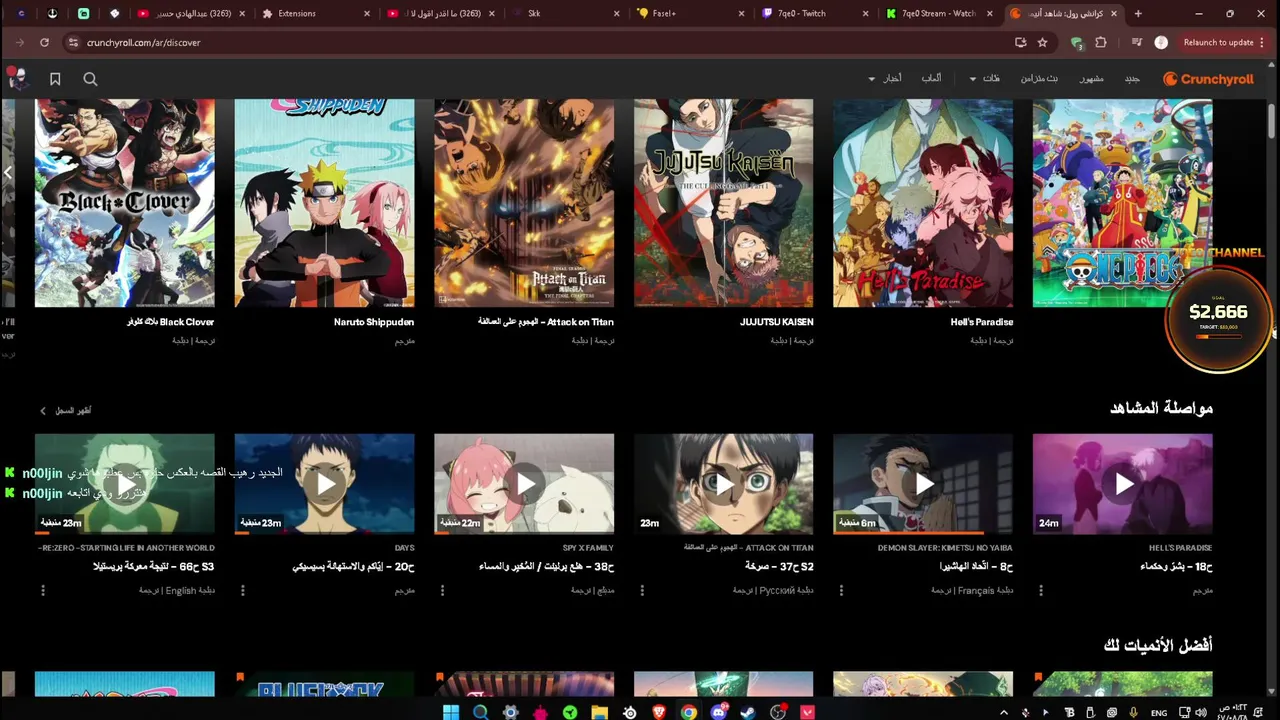Play Hell's Paradise episode 18 thumbnail
The width and height of the screenshot is (1280, 720).
click(1123, 484)
